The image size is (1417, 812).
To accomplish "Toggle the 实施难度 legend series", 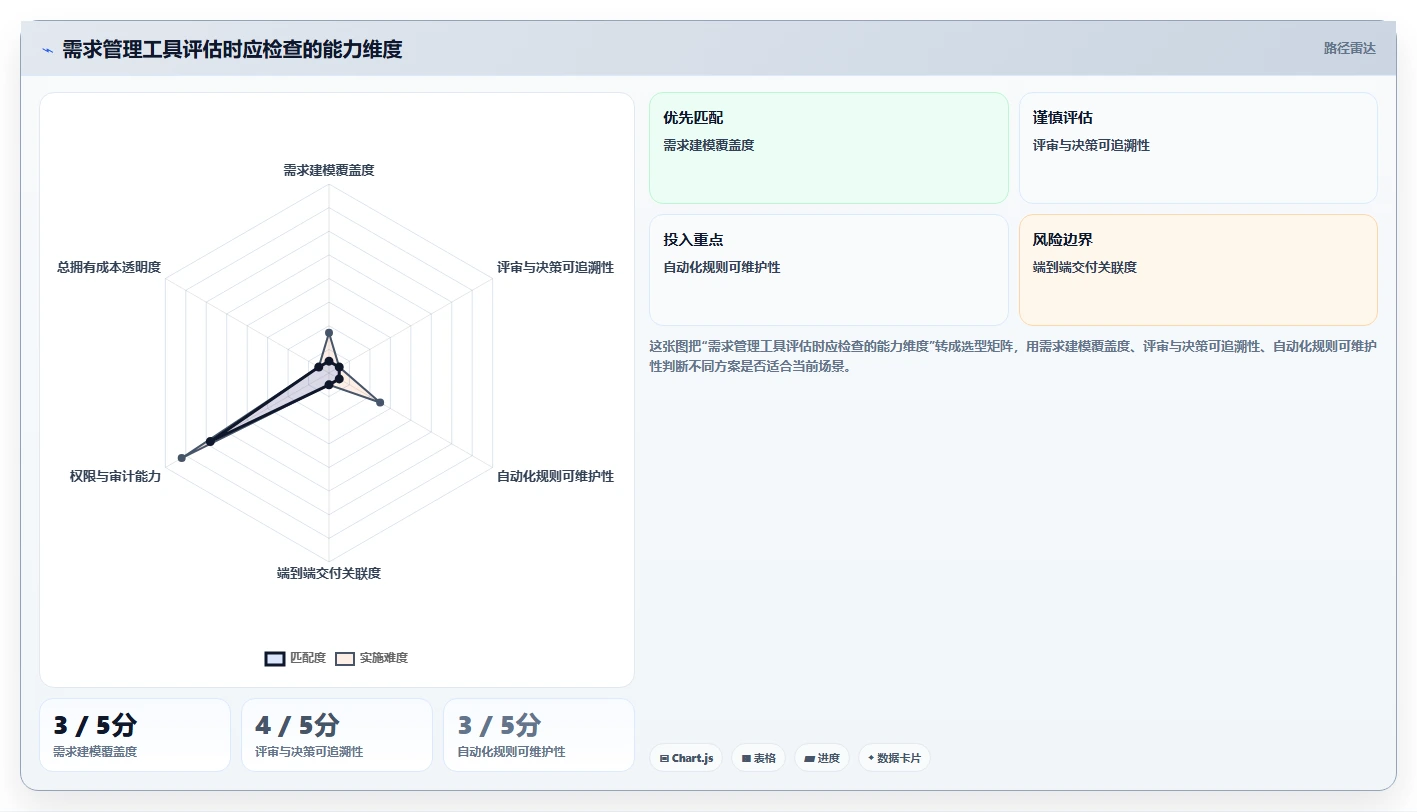I will click(372, 658).
